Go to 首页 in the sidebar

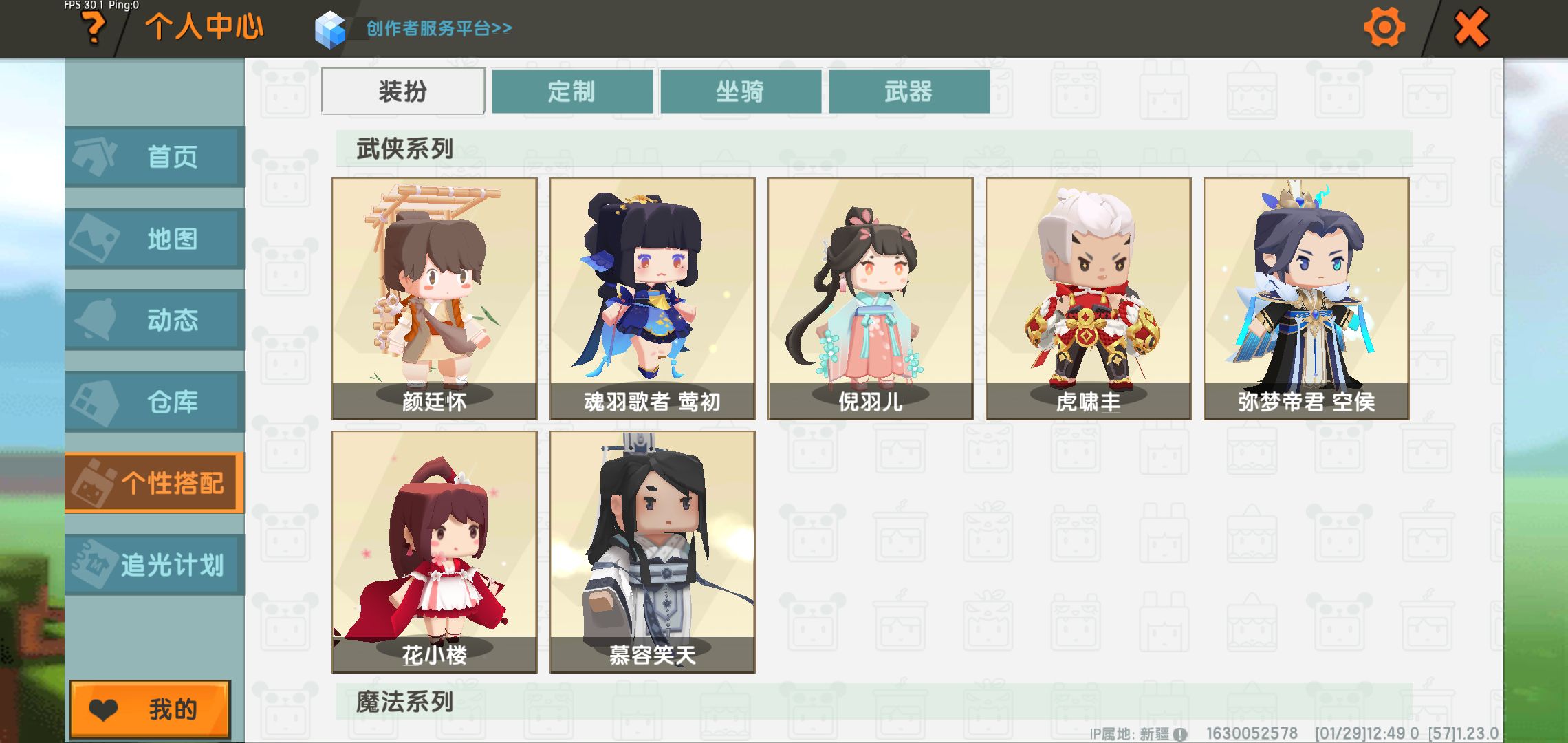point(155,156)
